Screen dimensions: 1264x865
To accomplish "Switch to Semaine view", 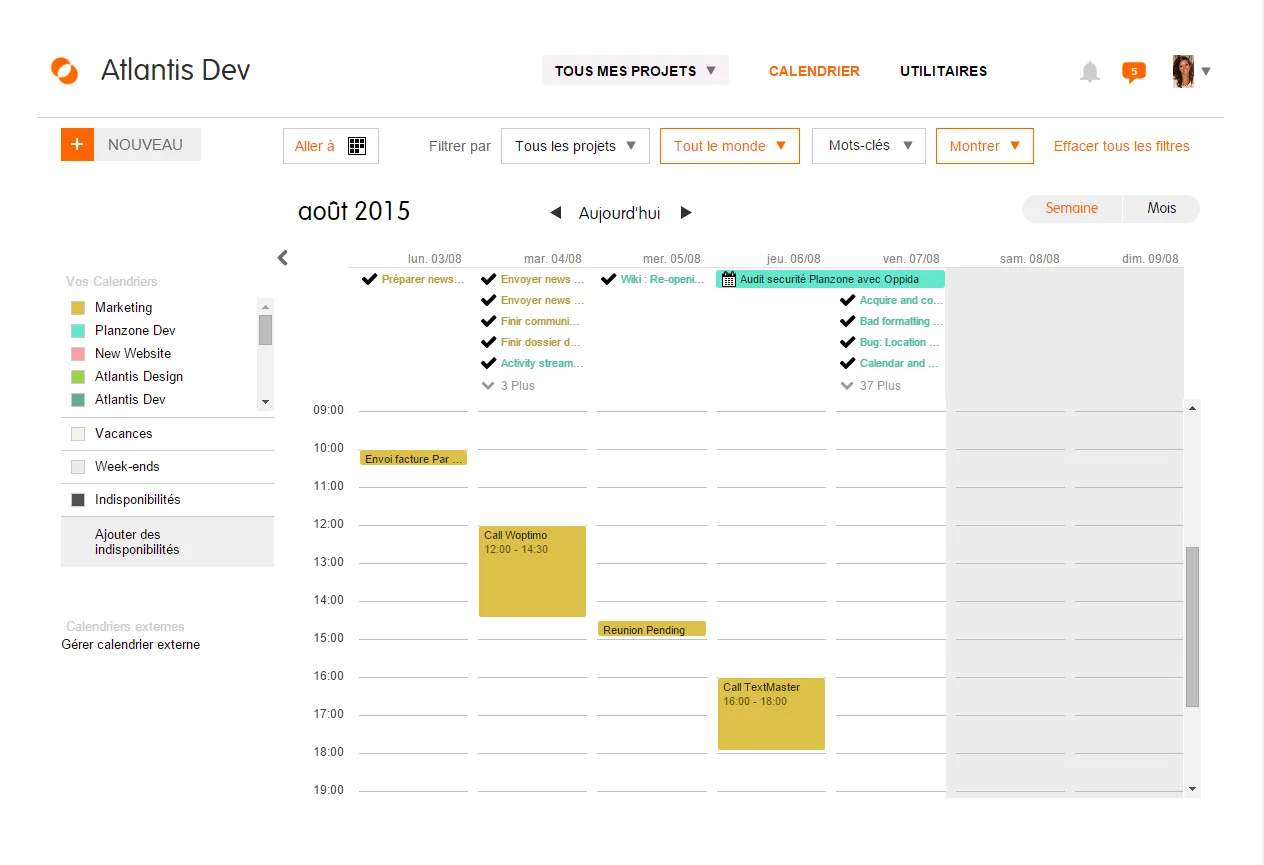I will pyautogui.click(x=1072, y=208).
